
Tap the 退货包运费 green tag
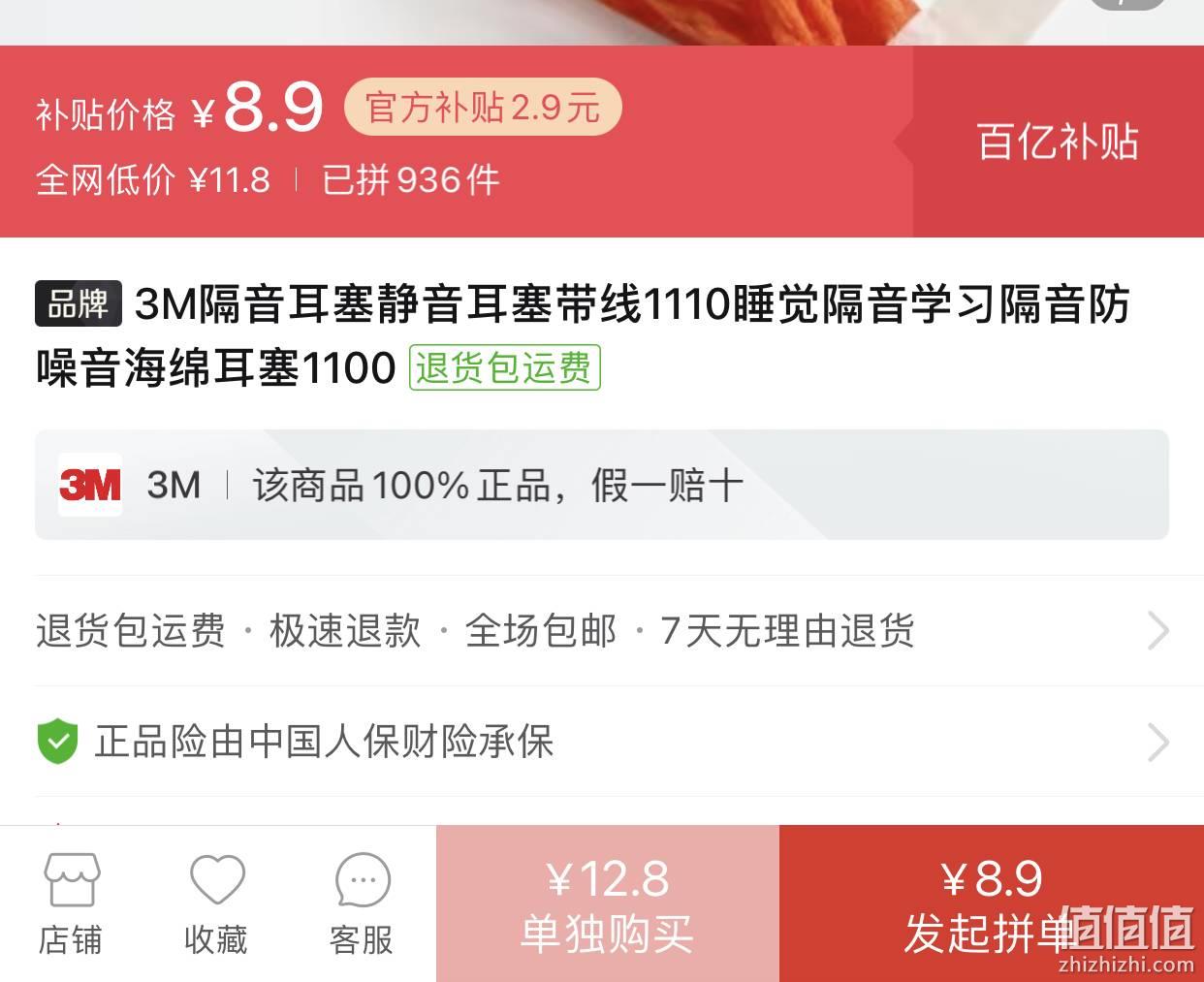pos(505,367)
